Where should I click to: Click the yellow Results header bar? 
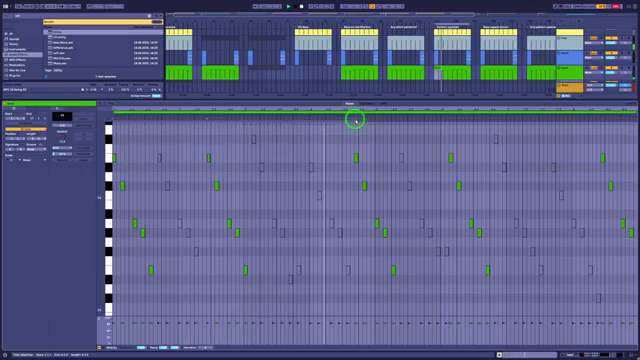pyautogui.click(x=103, y=22)
